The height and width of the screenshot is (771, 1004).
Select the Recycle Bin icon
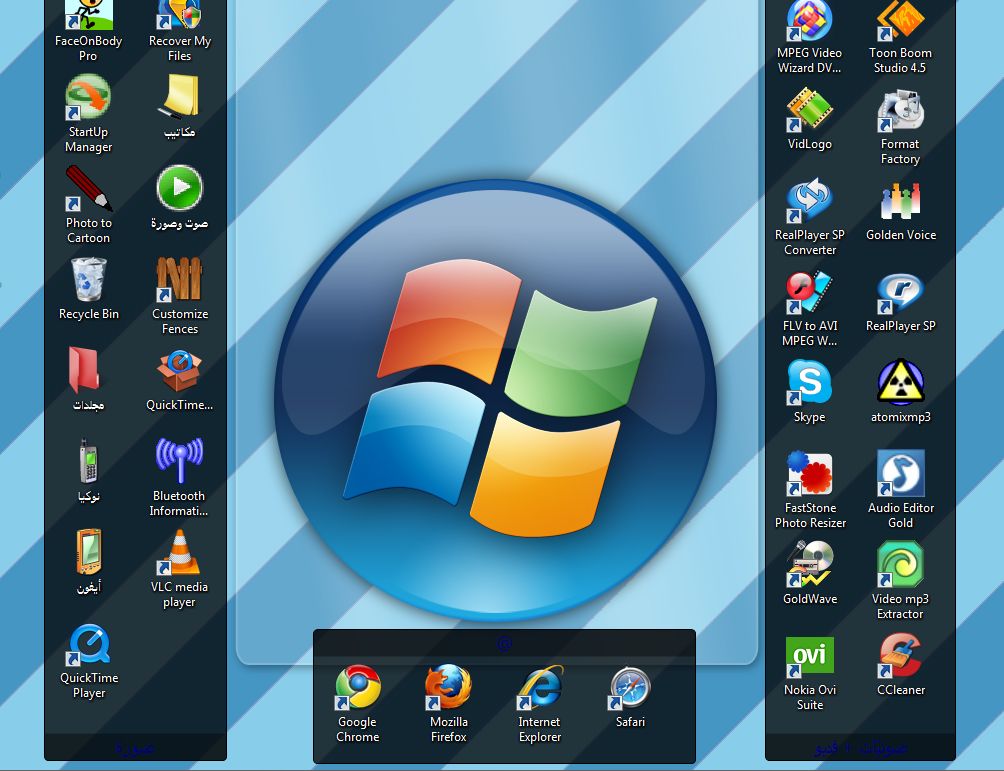click(x=88, y=279)
